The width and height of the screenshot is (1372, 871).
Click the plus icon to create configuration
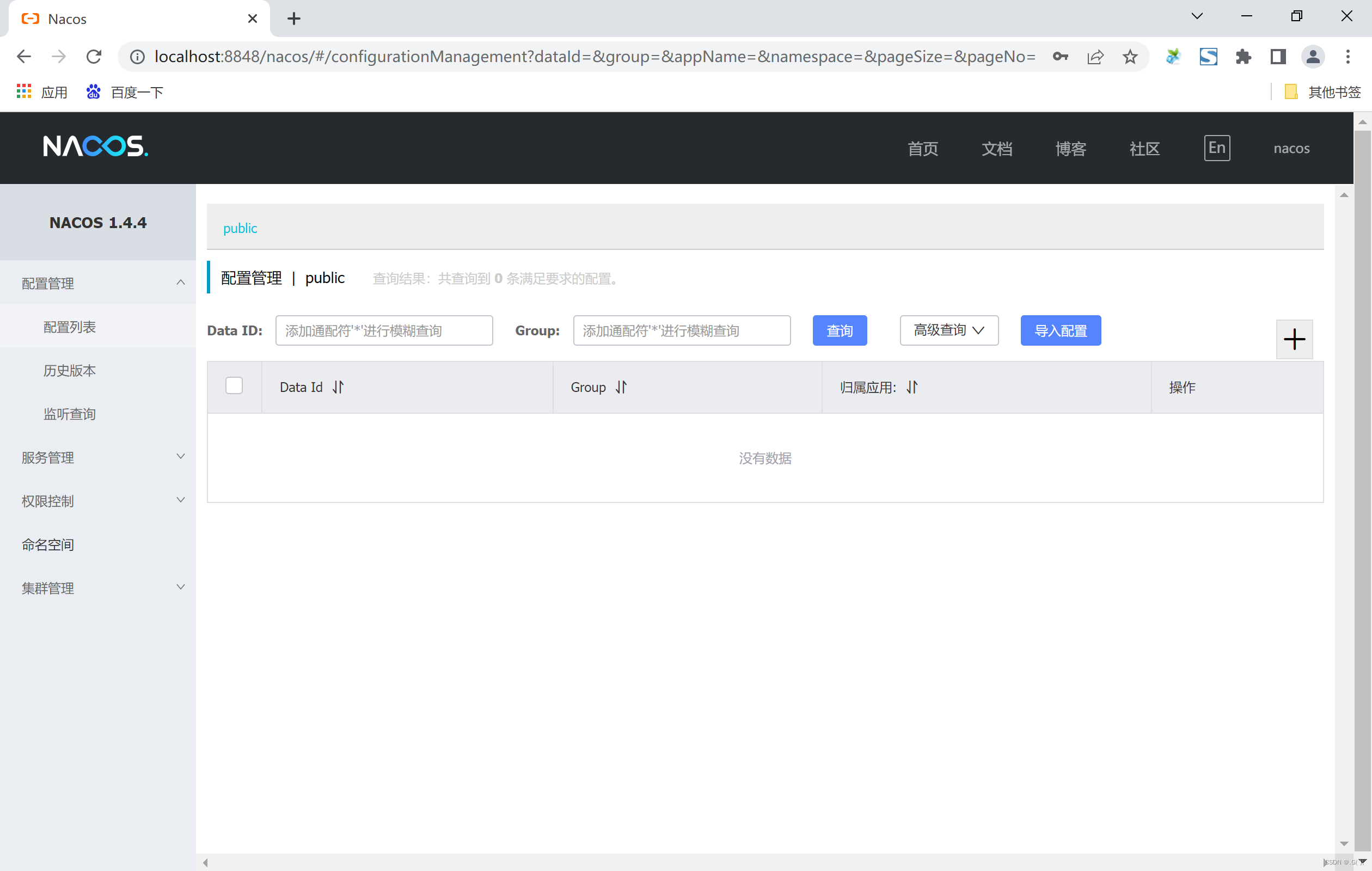coord(1294,340)
